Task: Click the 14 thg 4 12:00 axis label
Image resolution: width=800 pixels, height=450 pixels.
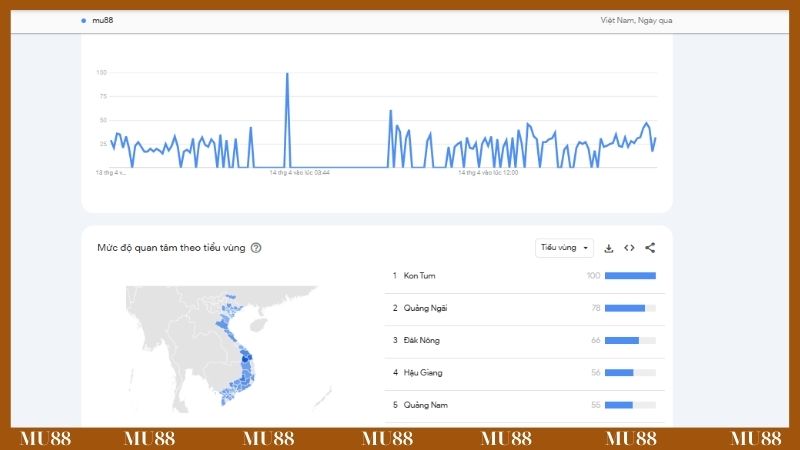Action: (488, 173)
